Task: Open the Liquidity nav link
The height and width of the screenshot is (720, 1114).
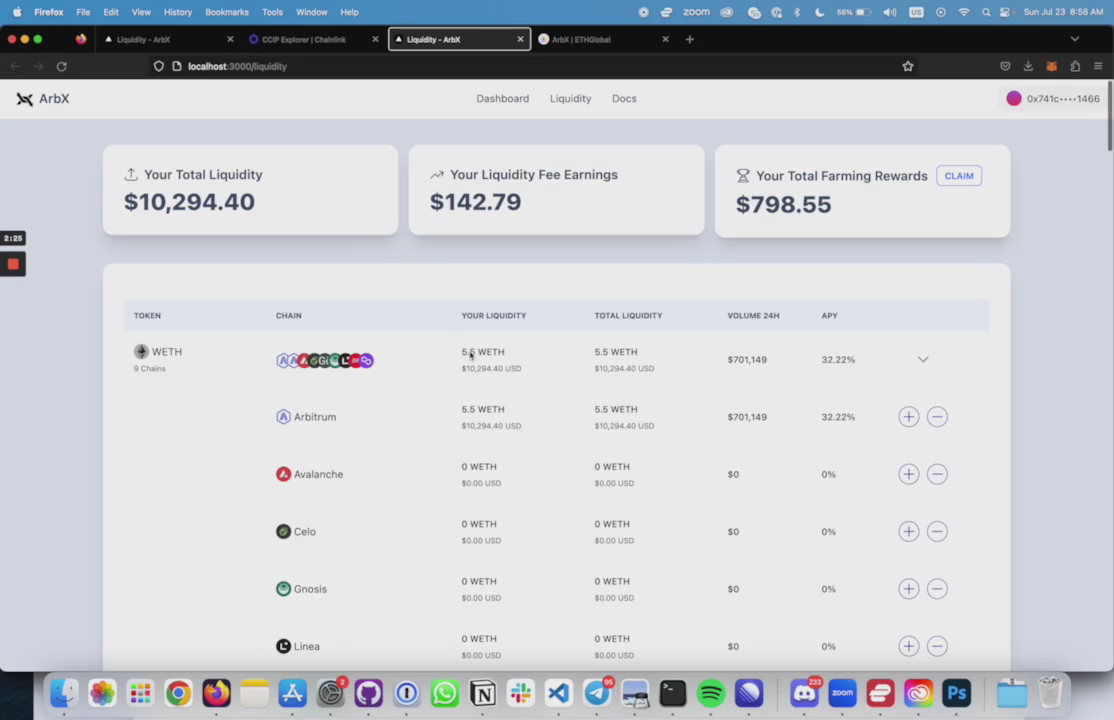Action: 570,99
